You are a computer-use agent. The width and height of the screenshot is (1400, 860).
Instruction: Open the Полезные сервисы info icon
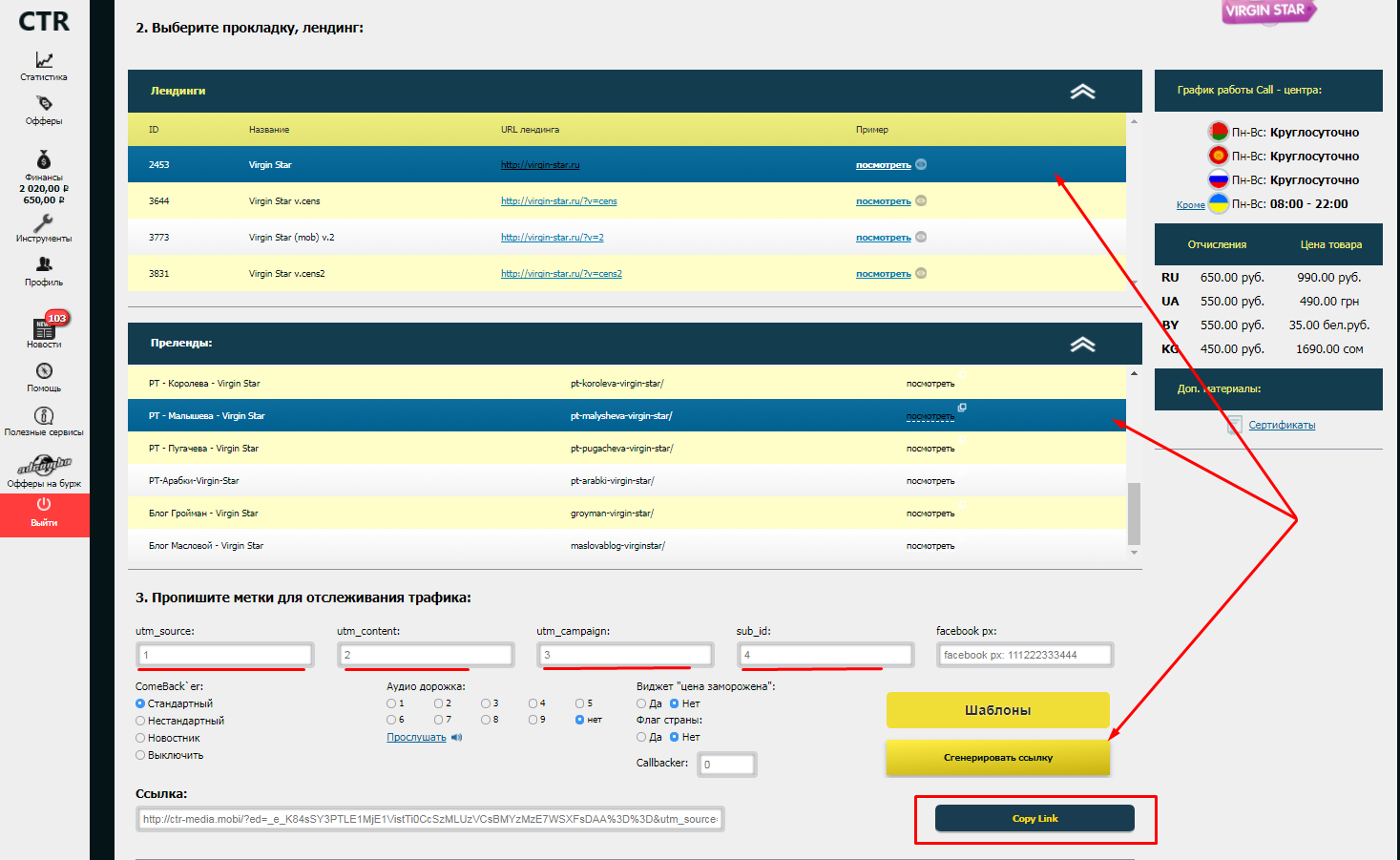coord(44,416)
